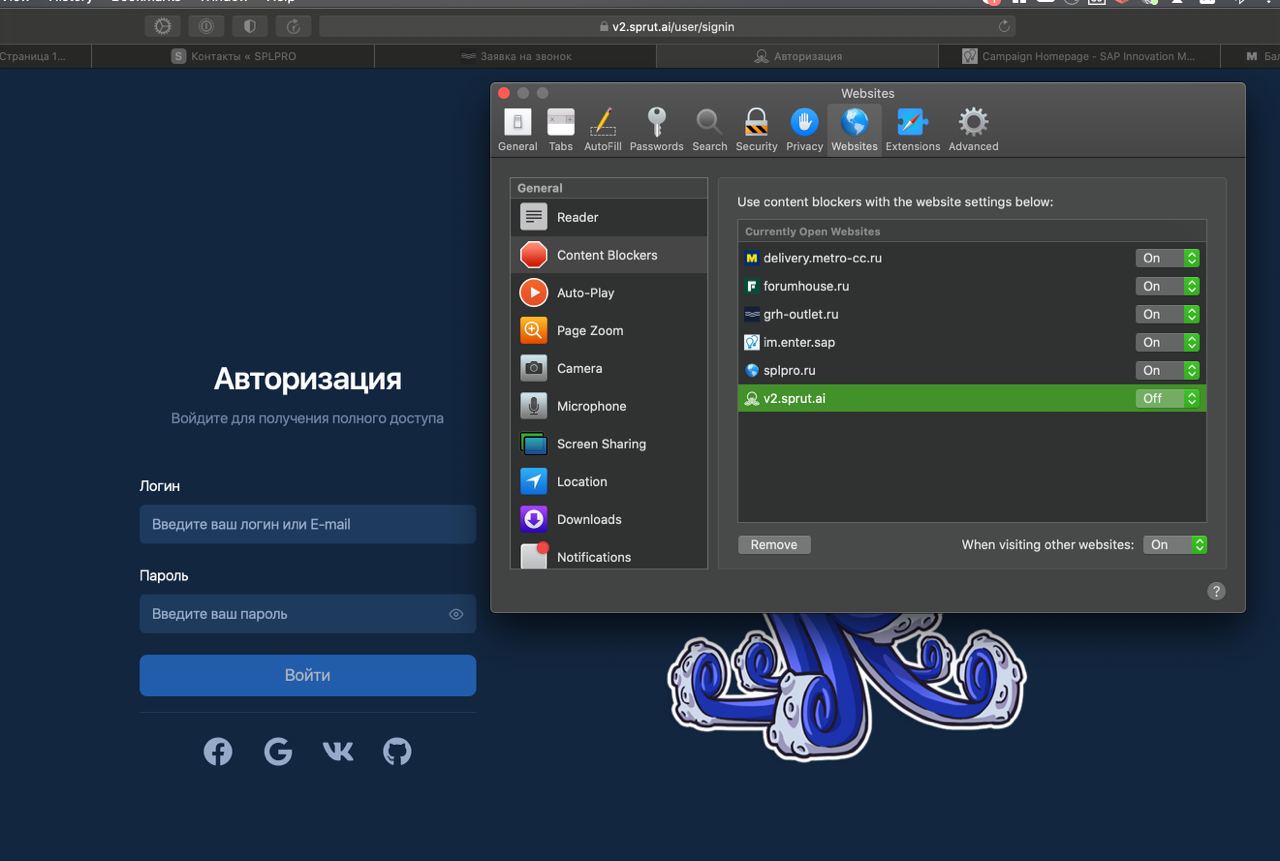Open On dropdown for im.enter.sap
This screenshot has width=1280, height=861.
pyautogui.click(x=1167, y=342)
